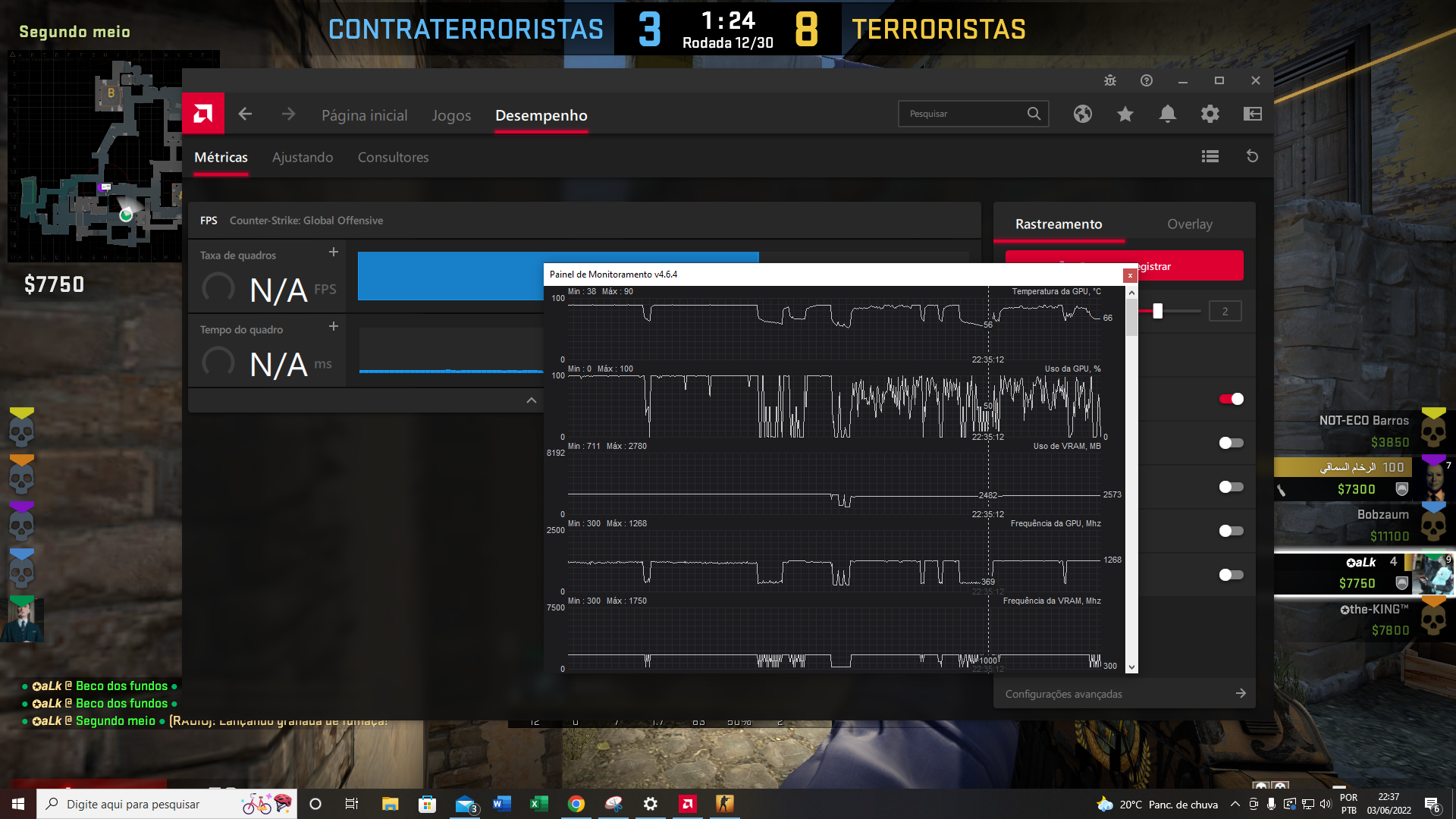This screenshot has height=819, width=1456.
Task: Open the Página inicial tab
Action: pyautogui.click(x=364, y=115)
